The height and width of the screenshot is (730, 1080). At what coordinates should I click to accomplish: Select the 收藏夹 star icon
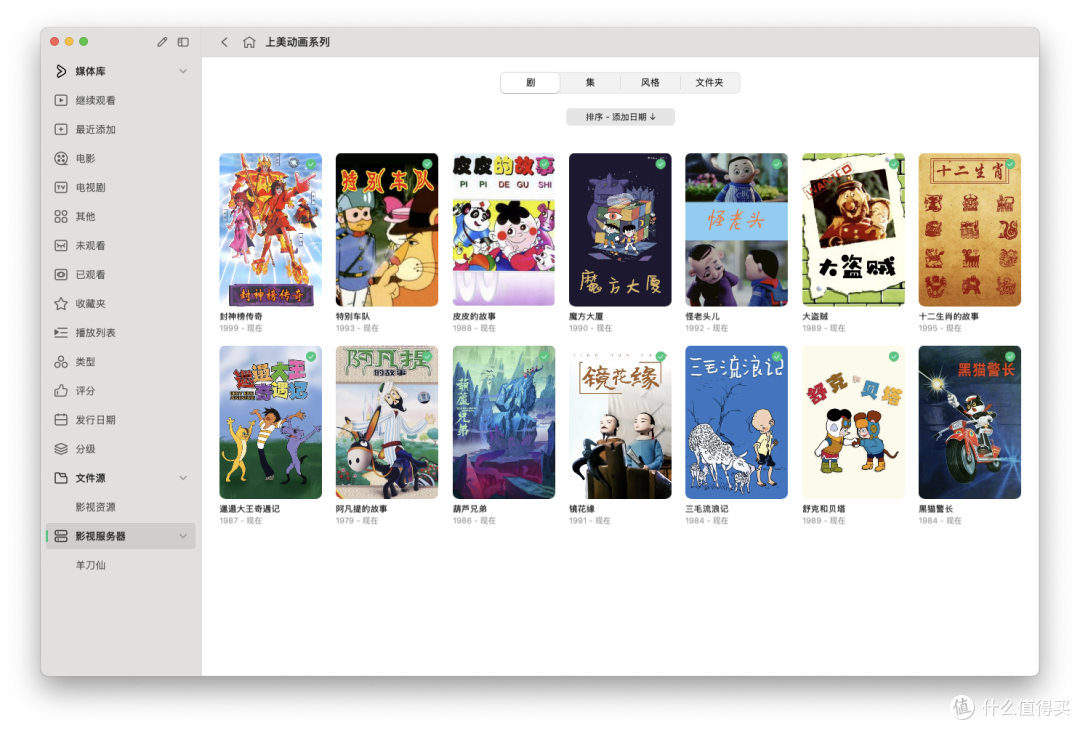point(62,303)
